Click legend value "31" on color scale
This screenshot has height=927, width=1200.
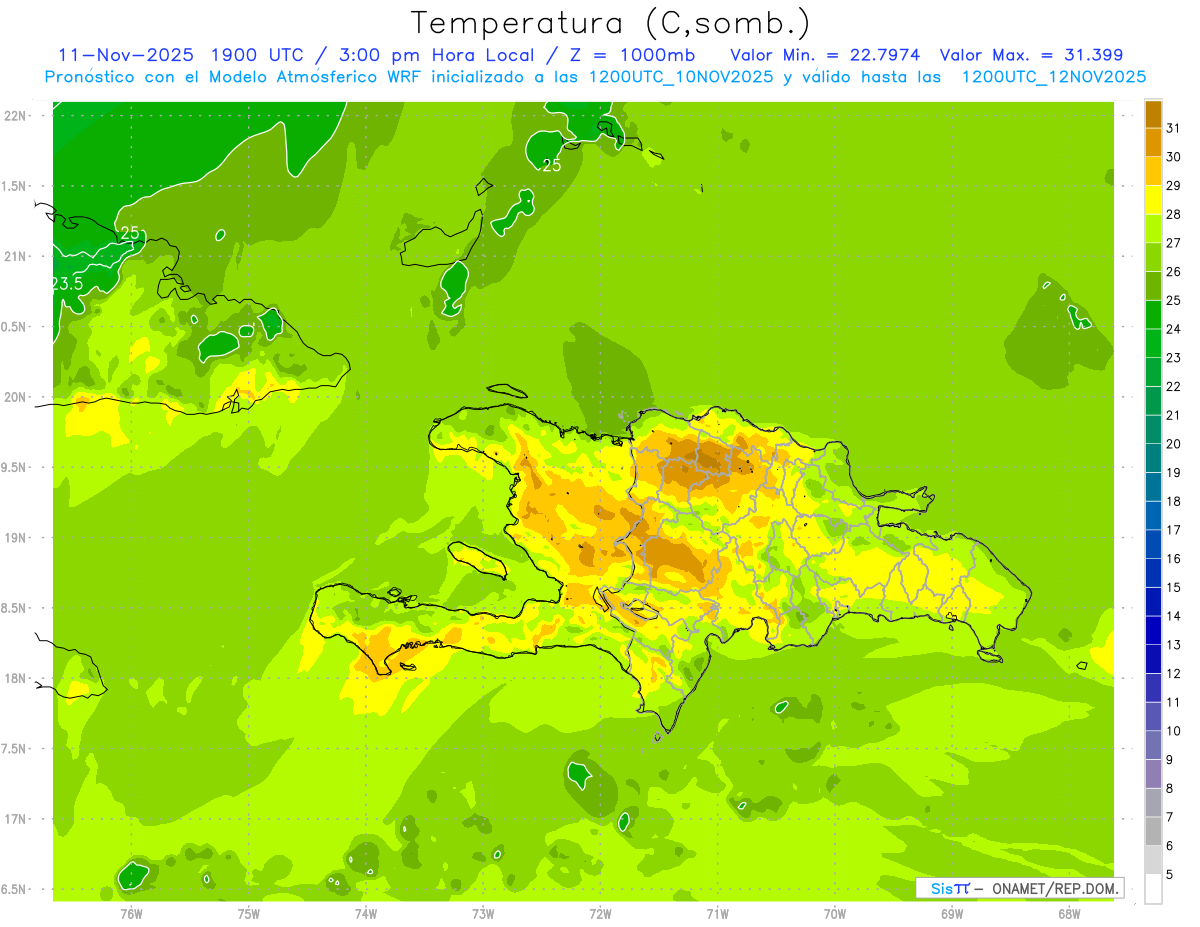coord(1174,128)
